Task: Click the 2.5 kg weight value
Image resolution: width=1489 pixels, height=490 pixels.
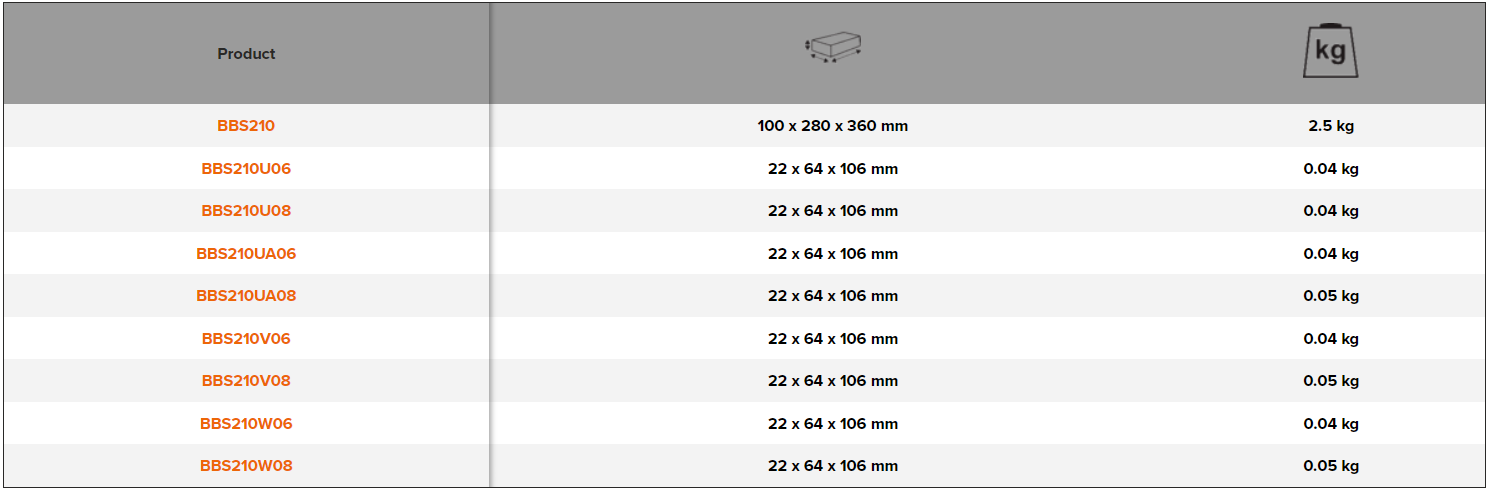Action: [x=1330, y=126]
